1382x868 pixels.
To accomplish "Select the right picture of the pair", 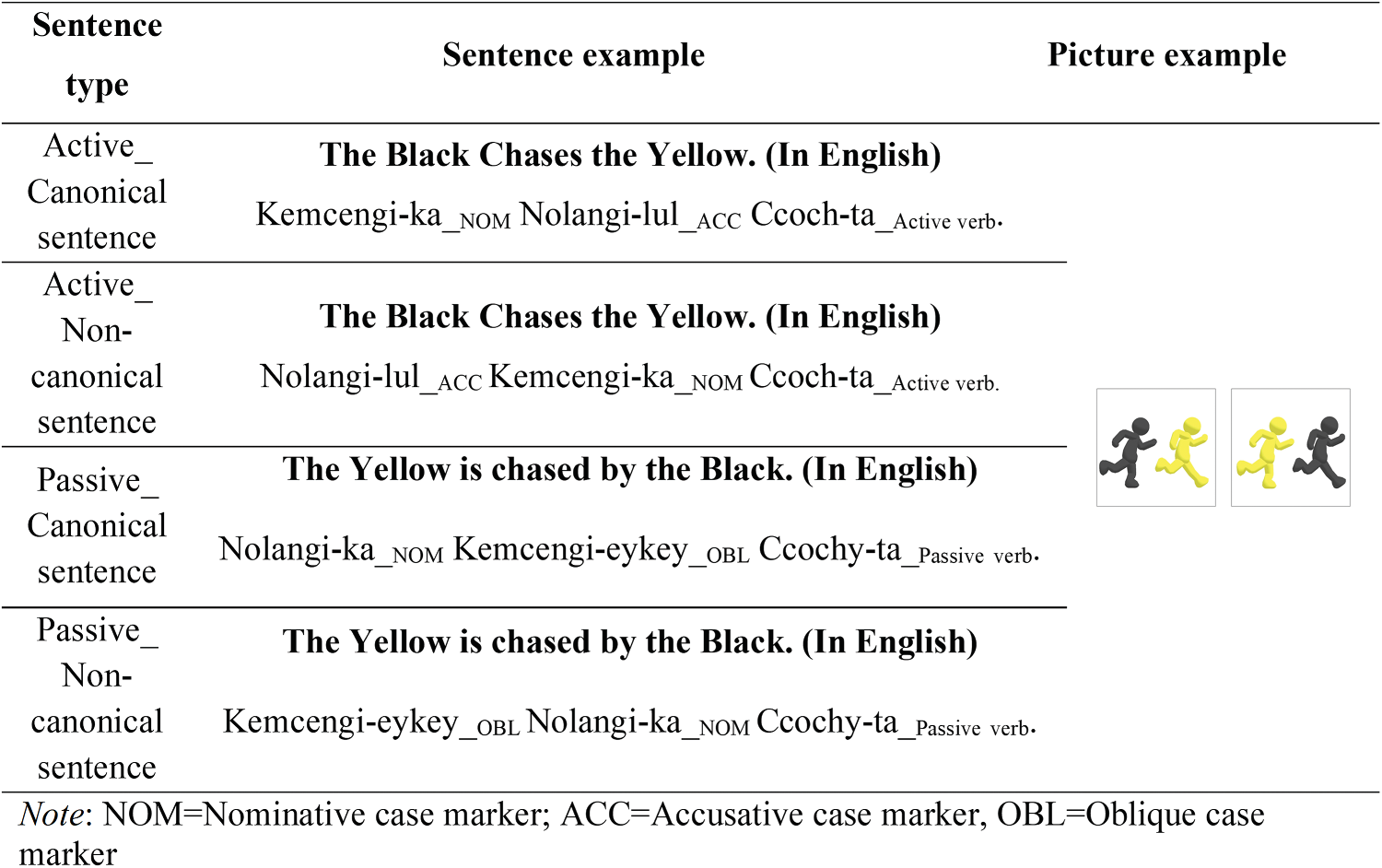I will coord(1291,448).
